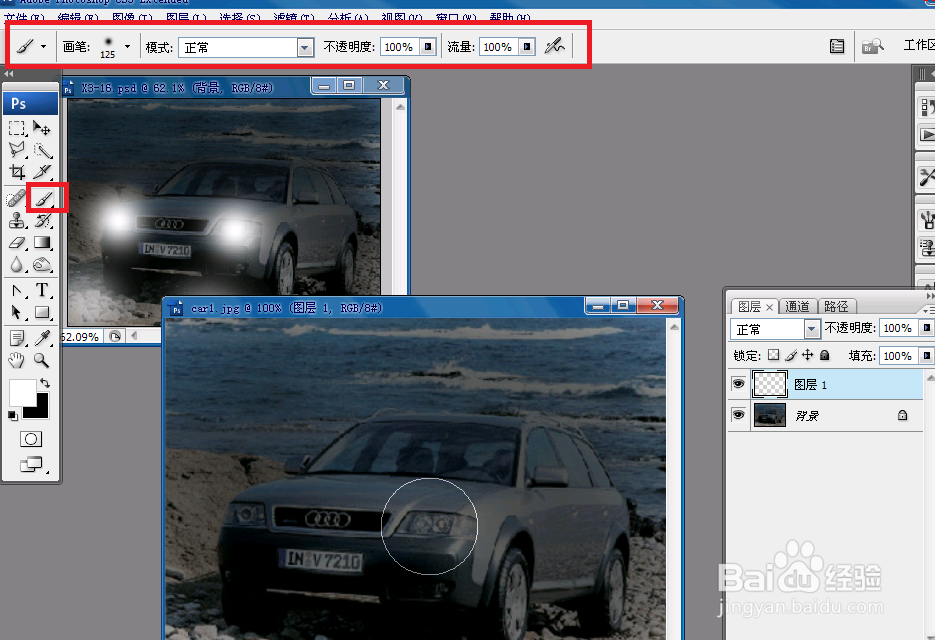This screenshot has height=640, width=935.
Task: Select the Crop tool
Action: [17, 172]
